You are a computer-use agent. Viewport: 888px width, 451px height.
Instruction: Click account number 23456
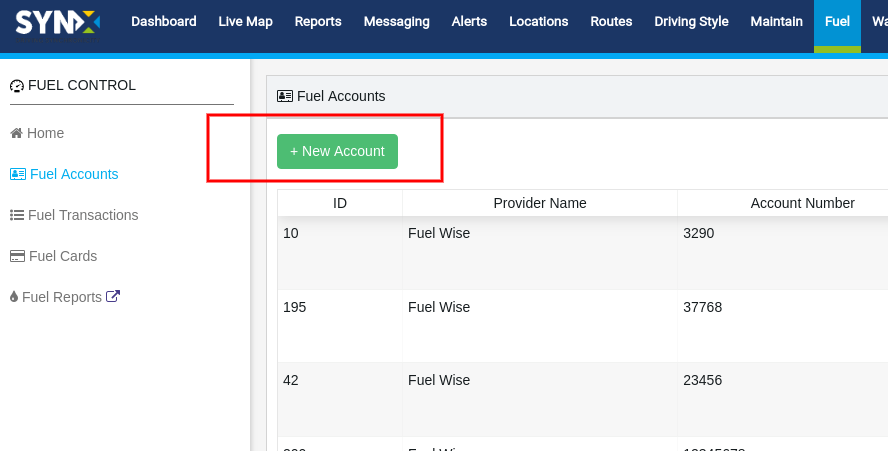pyautogui.click(x=703, y=380)
